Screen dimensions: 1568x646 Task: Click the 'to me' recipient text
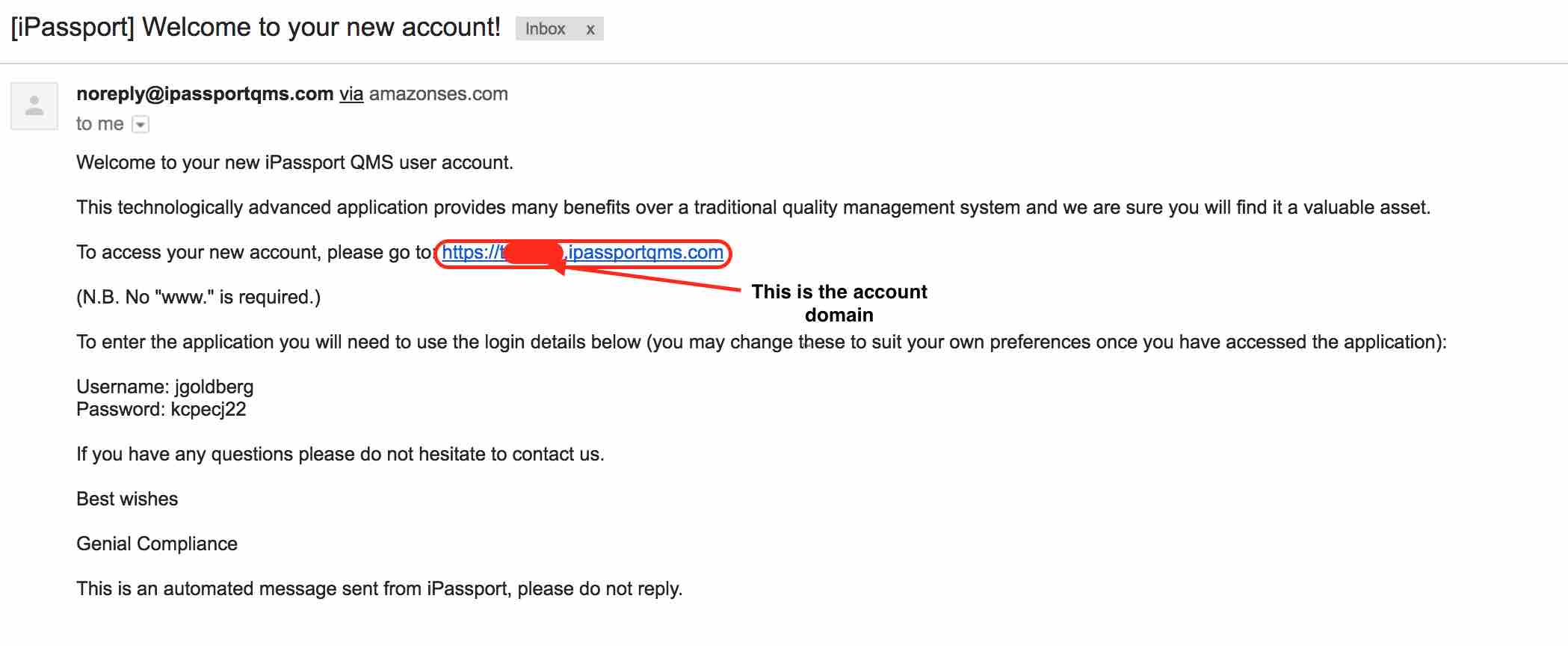pos(99,124)
